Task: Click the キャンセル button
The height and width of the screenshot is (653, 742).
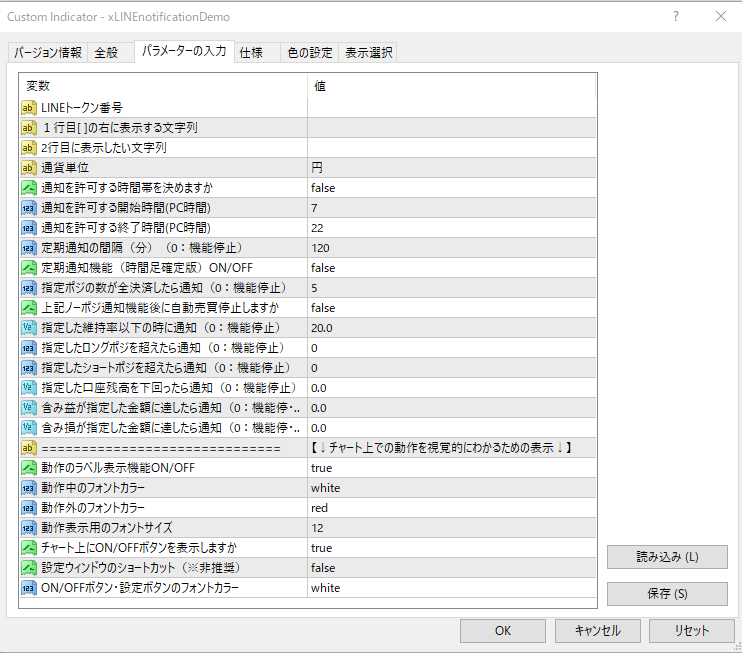Action: pyautogui.click(x=598, y=631)
